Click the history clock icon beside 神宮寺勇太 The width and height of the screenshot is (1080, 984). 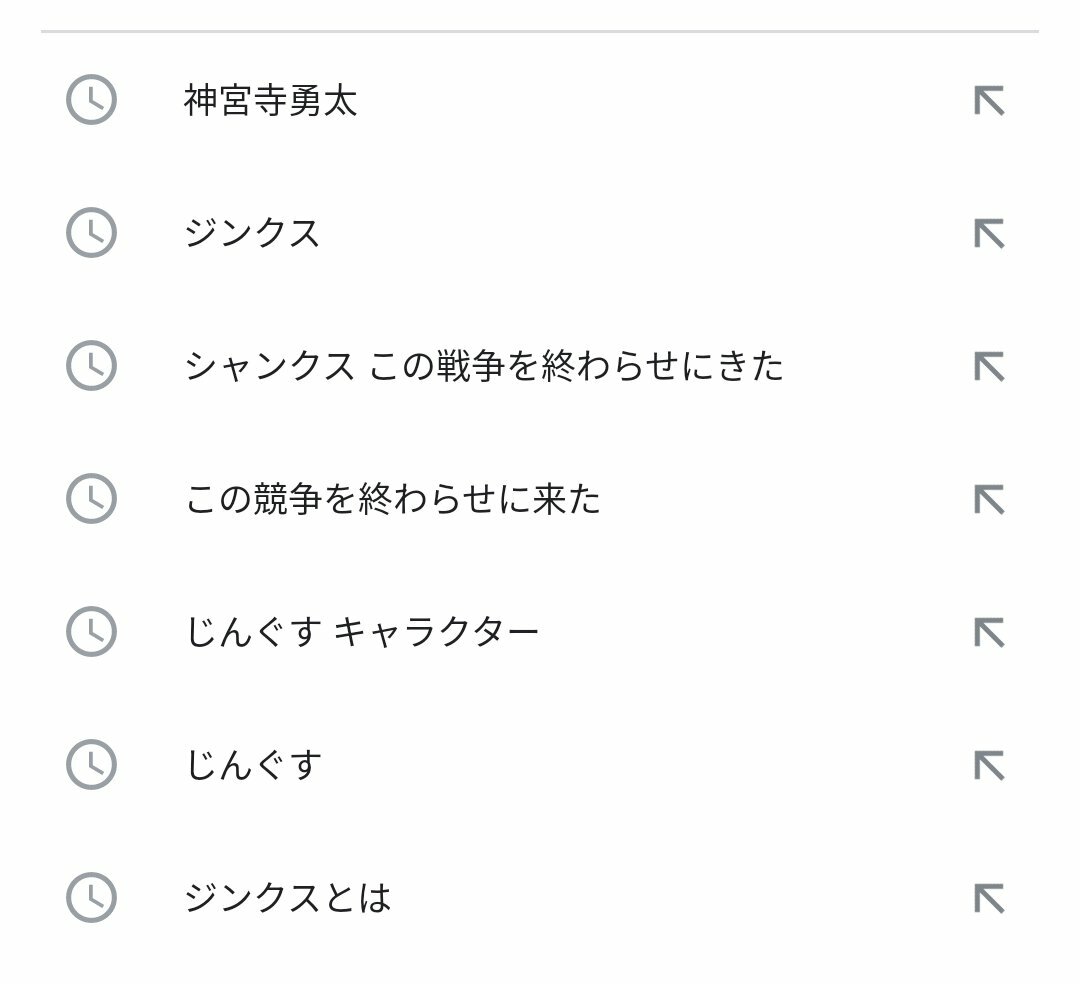click(x=91, y=100)
